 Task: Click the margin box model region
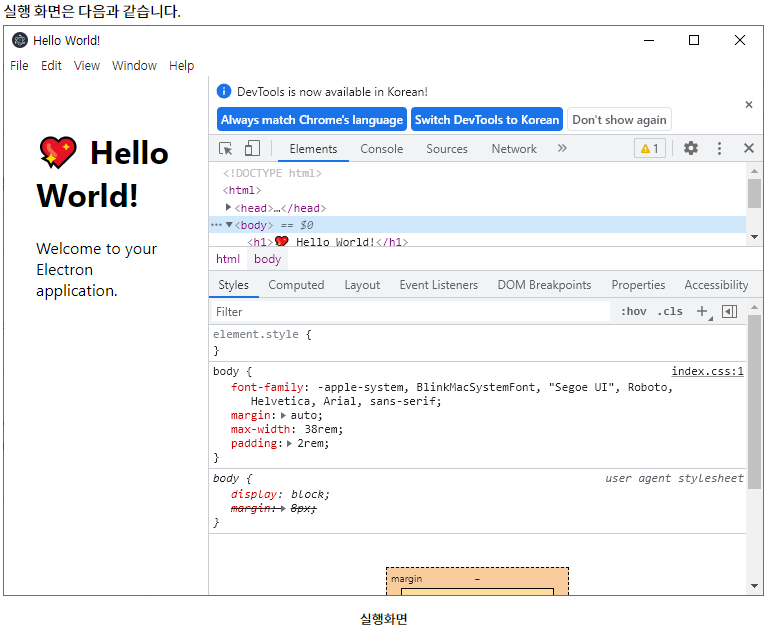click(x=477, y=579)
